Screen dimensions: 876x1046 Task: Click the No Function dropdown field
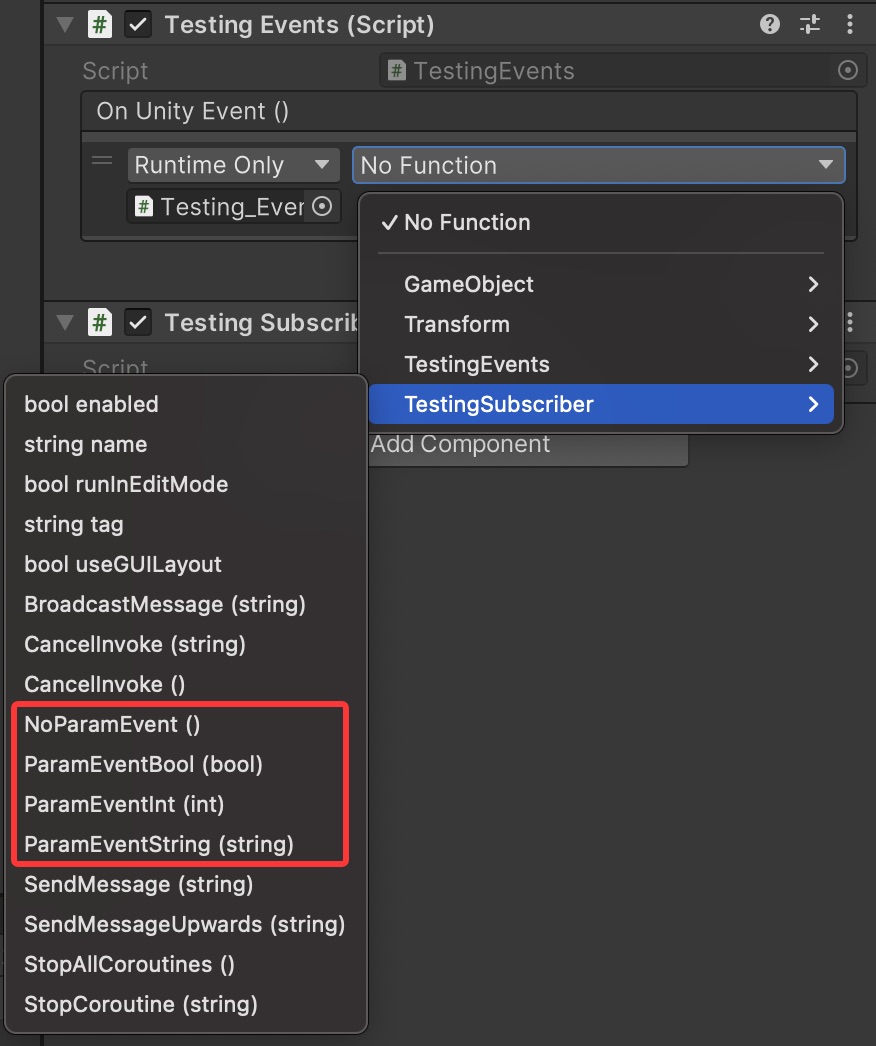[597, 165]
